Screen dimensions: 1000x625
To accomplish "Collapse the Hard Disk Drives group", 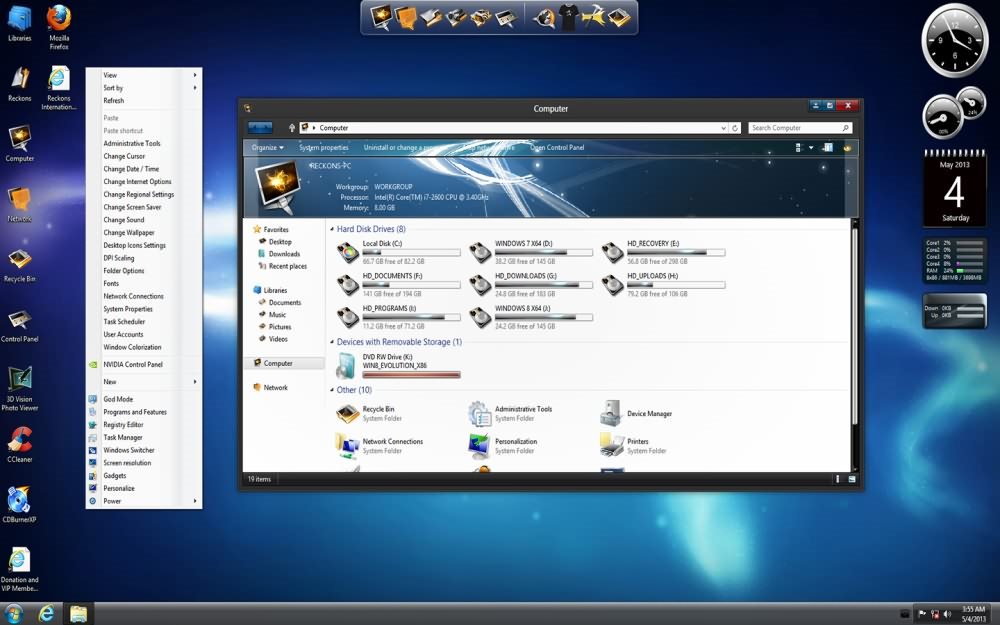I will pyautogui.click(x=332, y=229).
